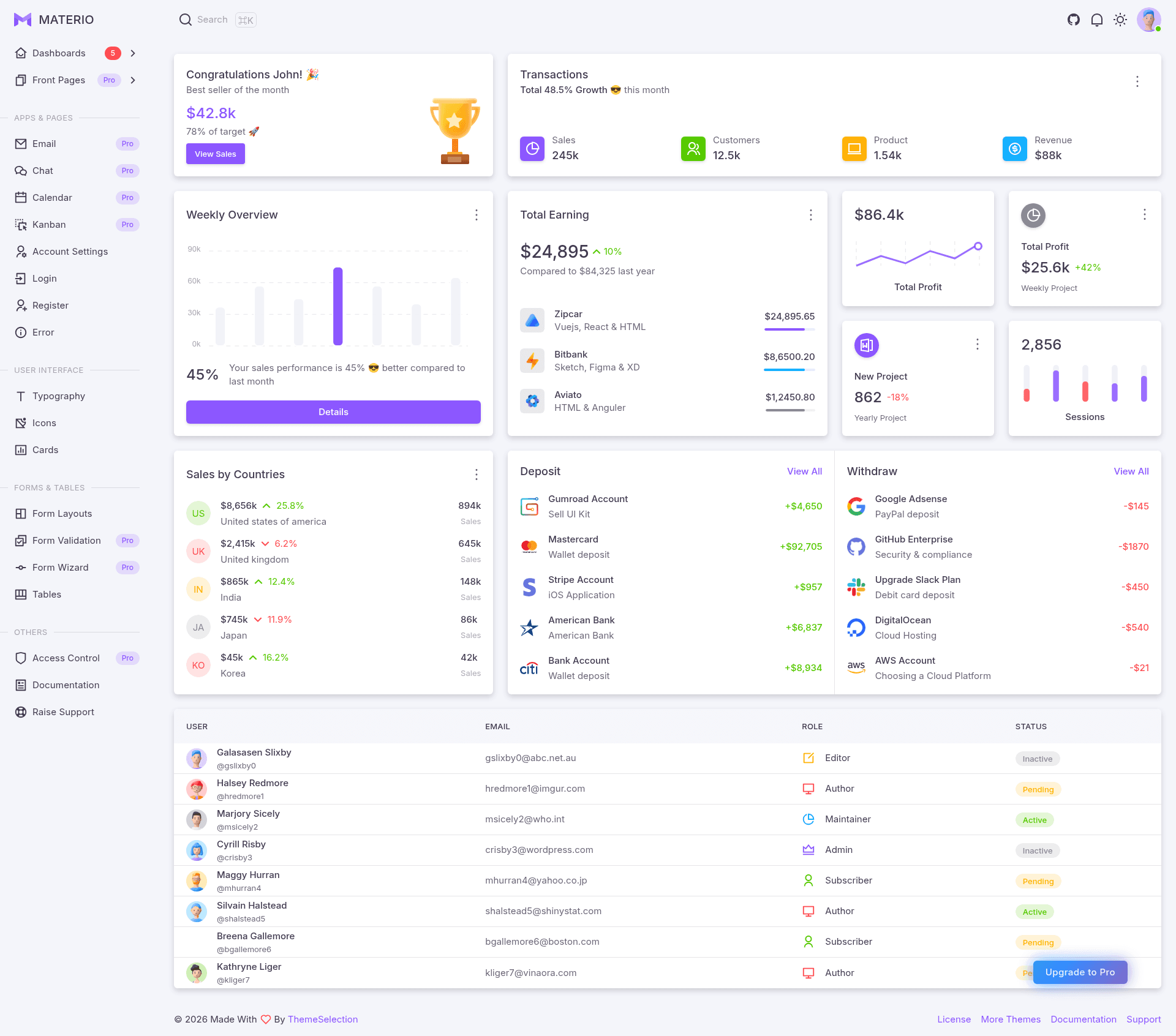The image size is (1176, 1036).
Task: Click Halsey Redmore's avatar
Action: click(197, 789)
